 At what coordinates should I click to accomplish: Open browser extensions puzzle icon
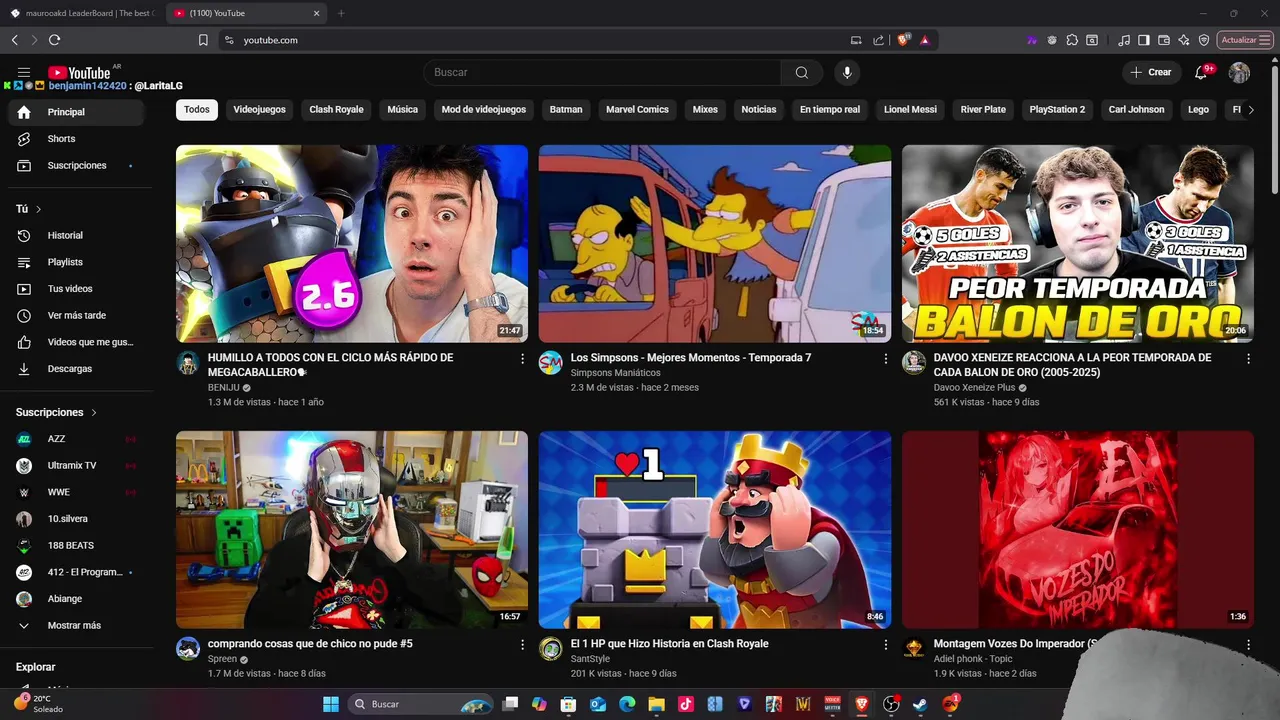[x=1072, y=40]
